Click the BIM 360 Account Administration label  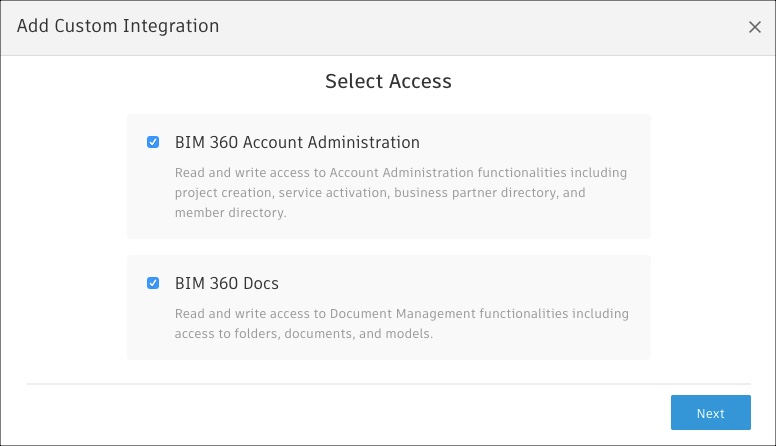point(297,143)
